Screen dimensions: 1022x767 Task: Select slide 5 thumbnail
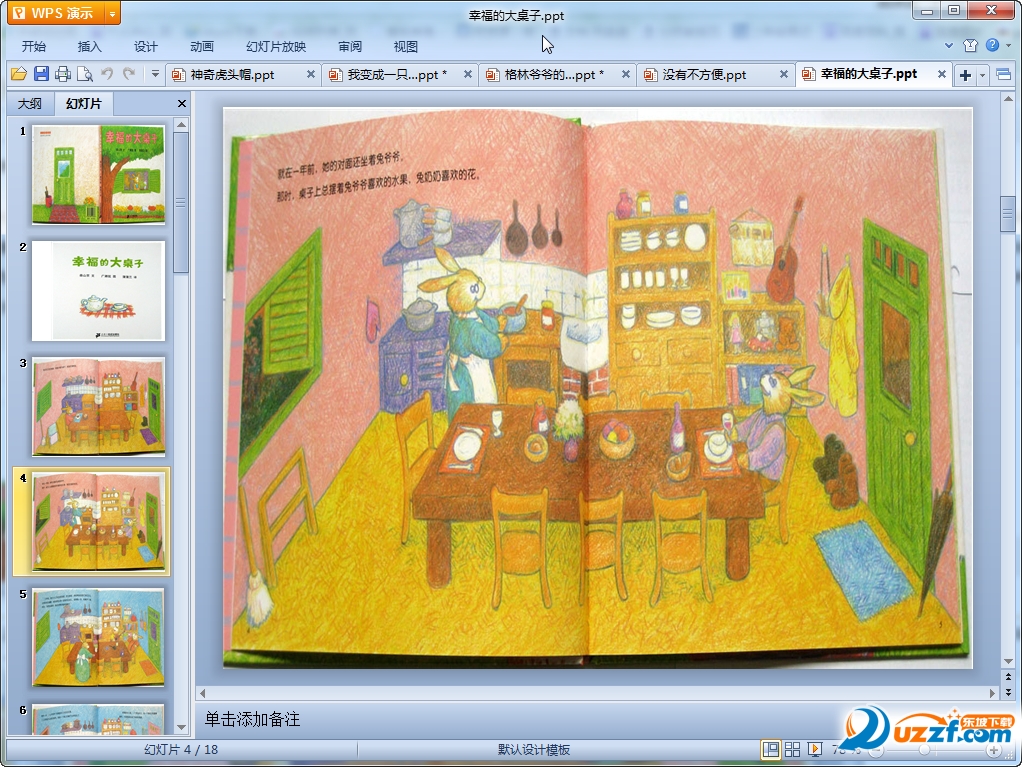[x=98, y=638]
